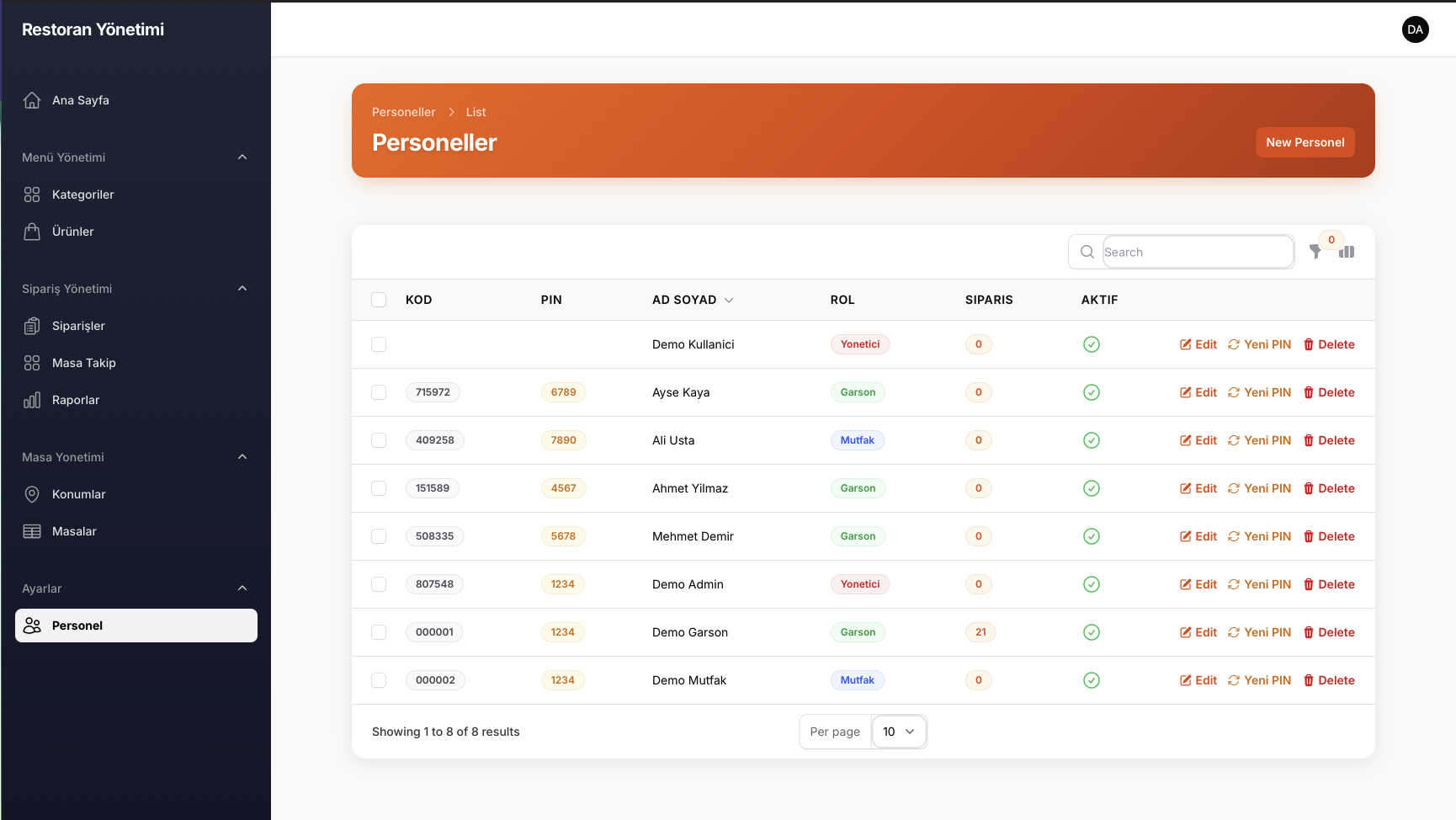Screen dimensions: 1456x820
Task: Click the Ana Sayfa home icon
Action: click(32, 100)
